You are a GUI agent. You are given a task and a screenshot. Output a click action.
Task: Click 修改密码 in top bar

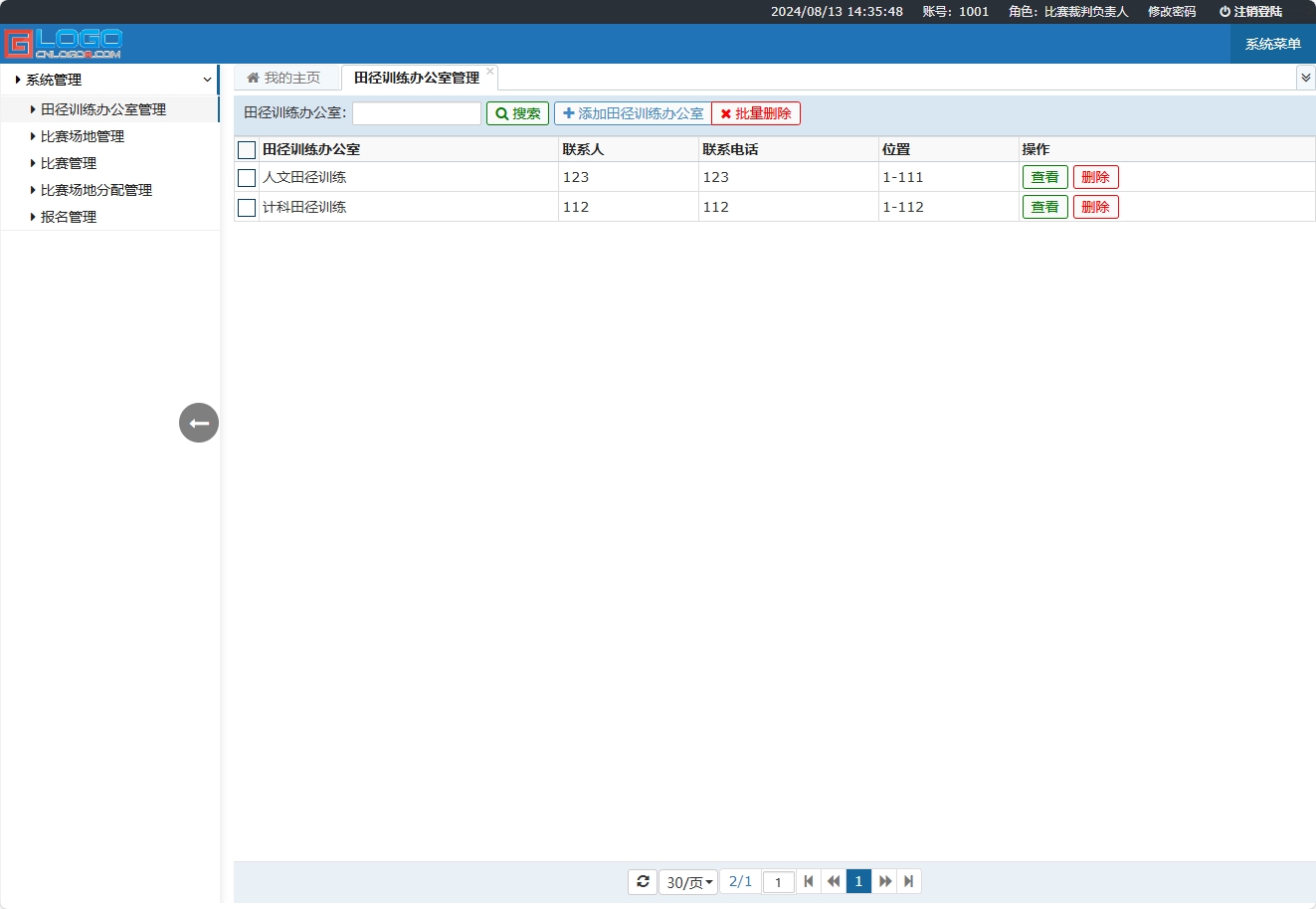(x=1172, y=12)
